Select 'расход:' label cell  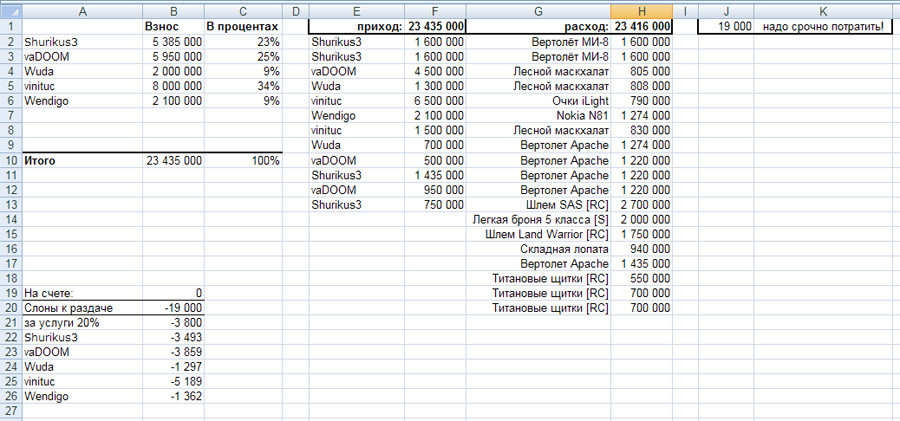(x=538, y=26)
